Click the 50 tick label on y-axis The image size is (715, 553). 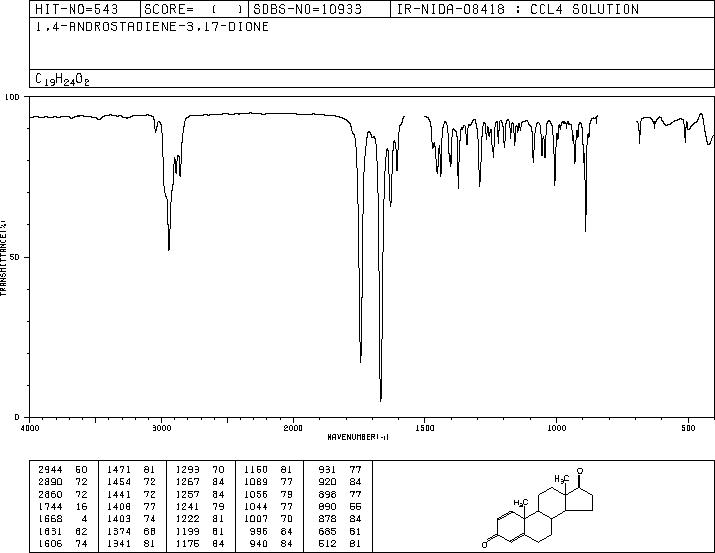click(x=16, y=257)
